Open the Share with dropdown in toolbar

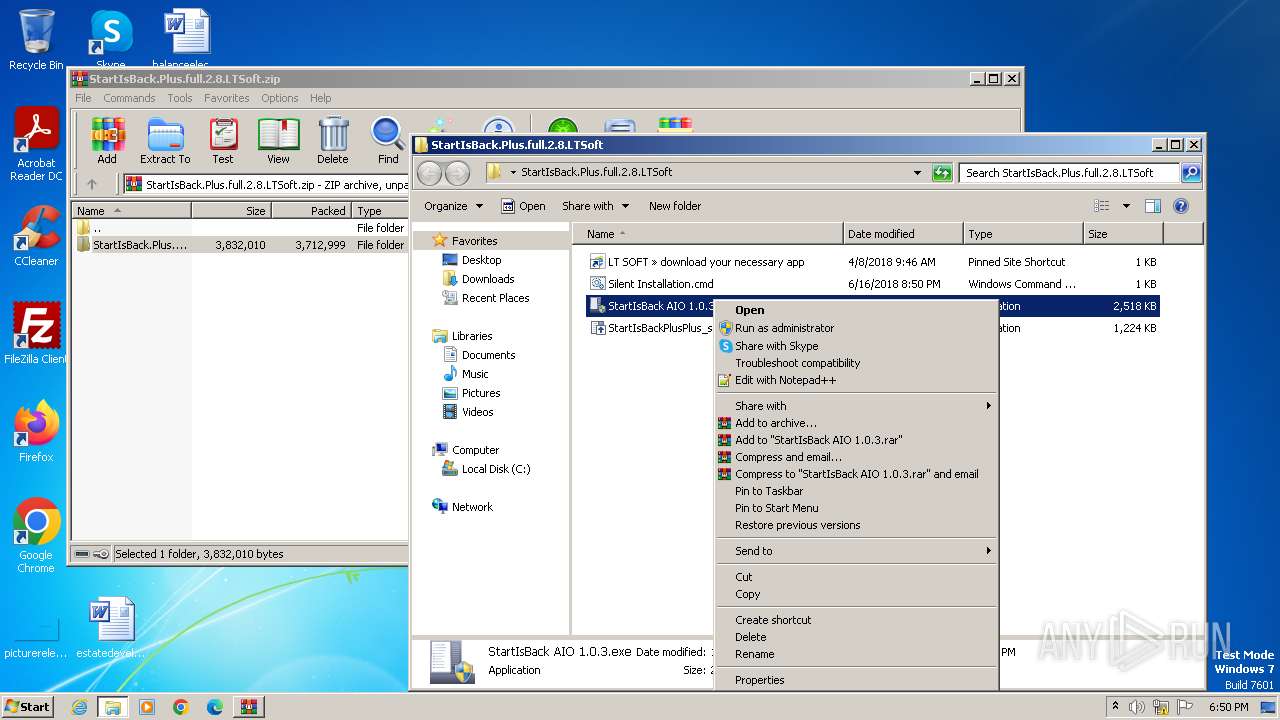coord(596,206)
